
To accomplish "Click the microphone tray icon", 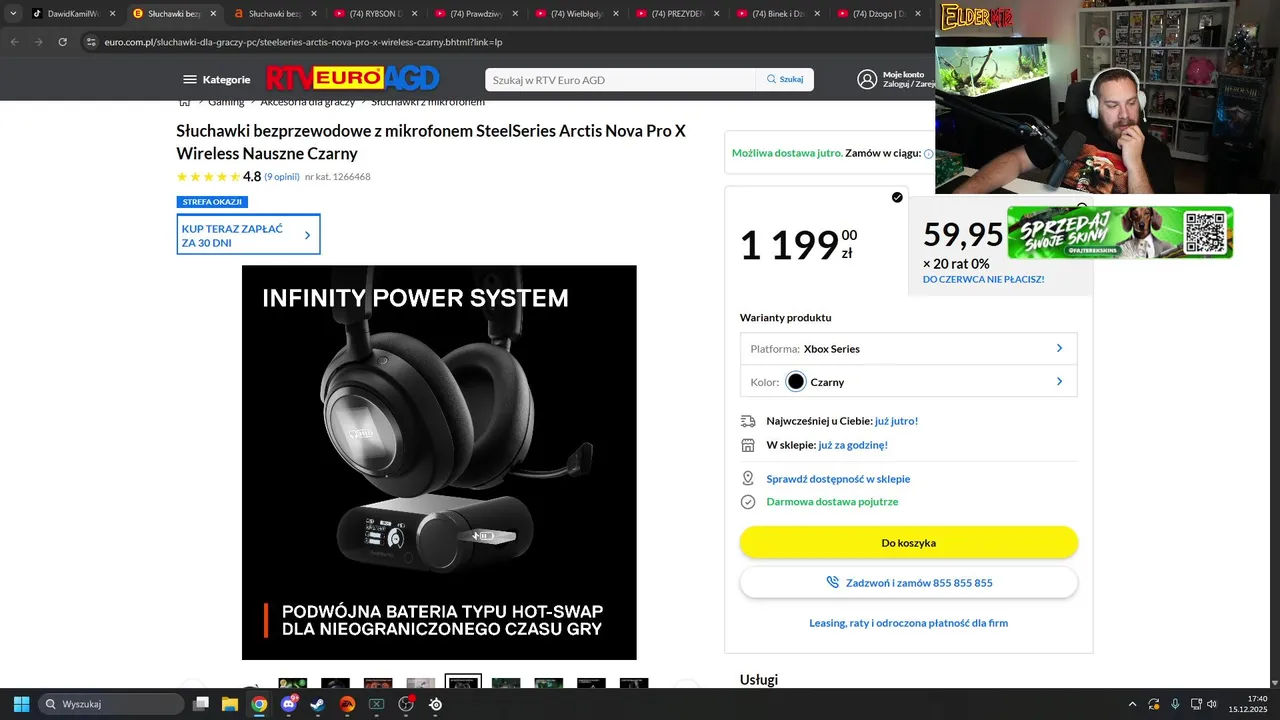I will [x=1175, y=704].
